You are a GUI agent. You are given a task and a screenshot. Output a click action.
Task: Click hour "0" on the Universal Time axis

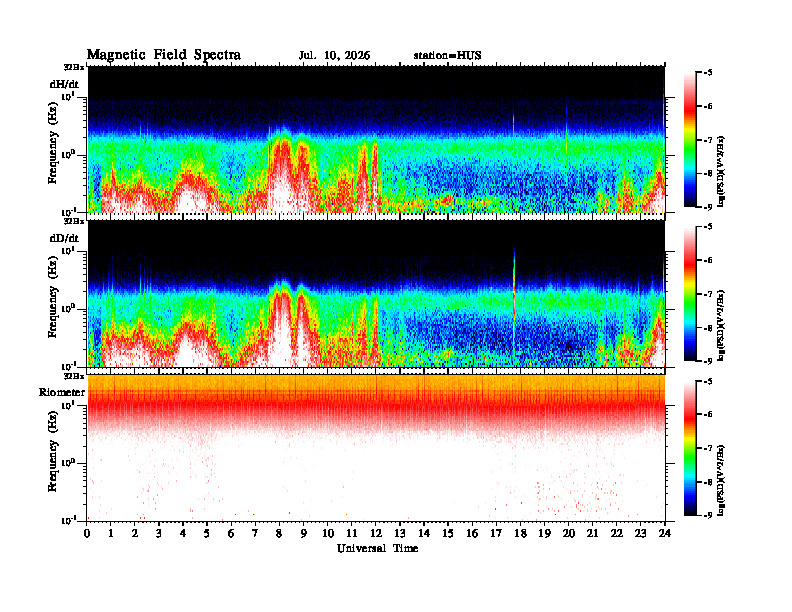point(87,533)
